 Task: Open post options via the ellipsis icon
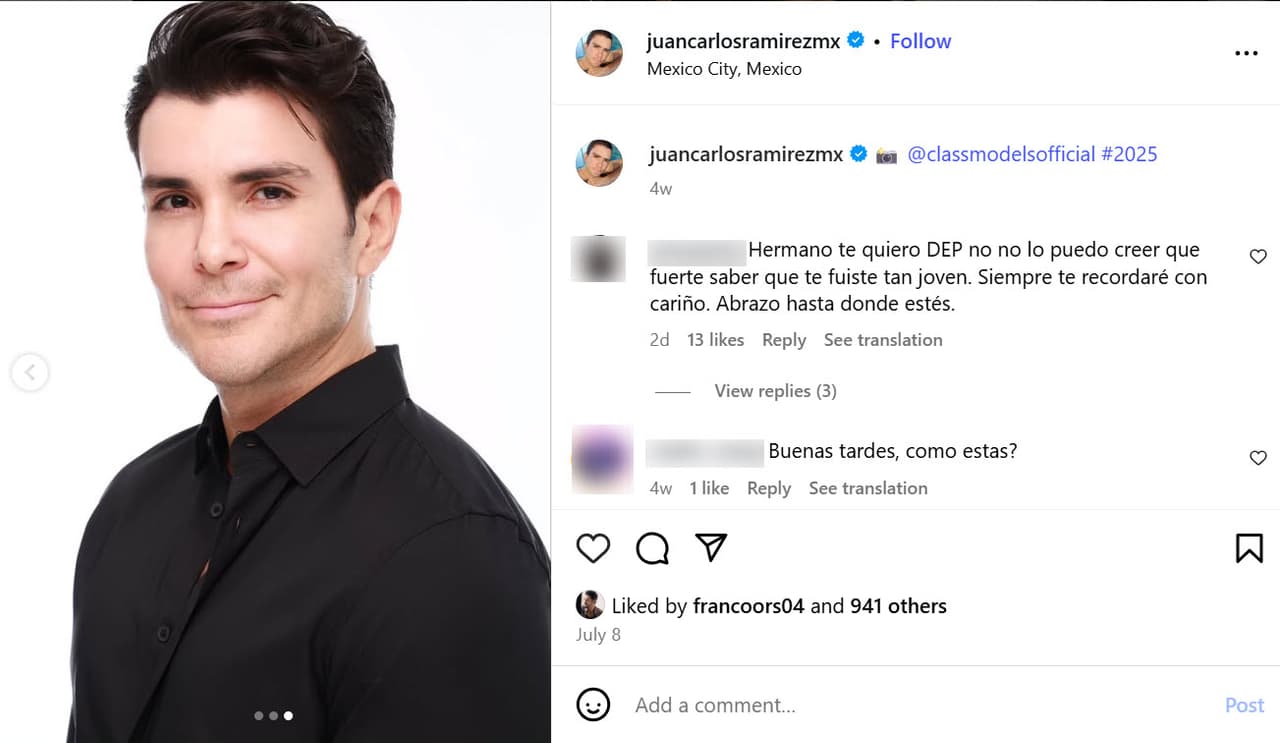click(x=1246, y=53)
